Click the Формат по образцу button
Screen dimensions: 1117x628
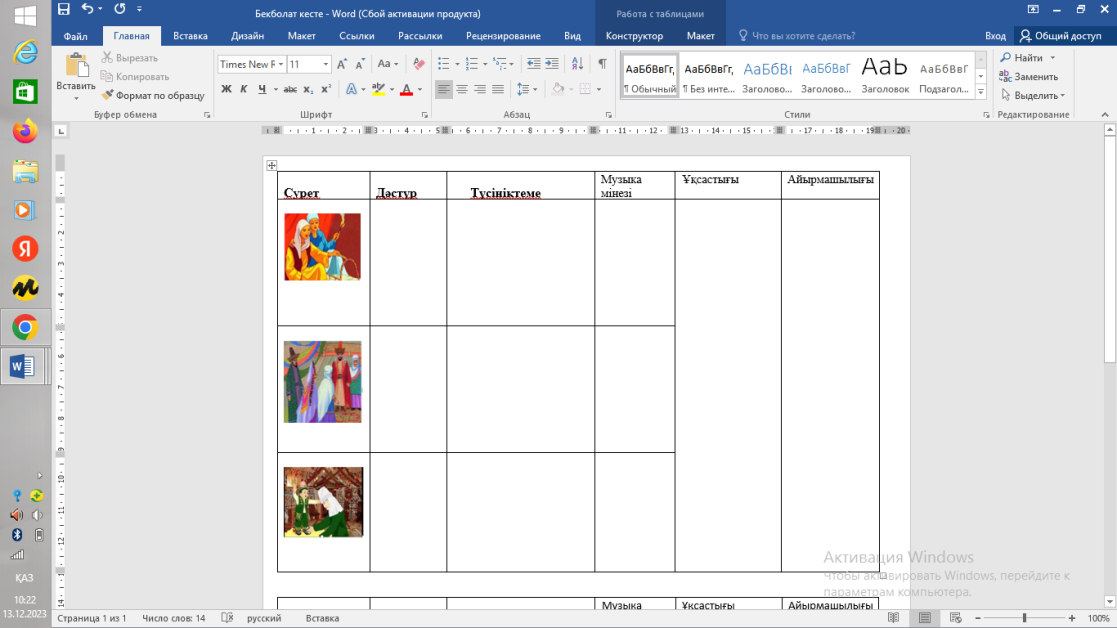pyautogui.click(x=153, y=96)
